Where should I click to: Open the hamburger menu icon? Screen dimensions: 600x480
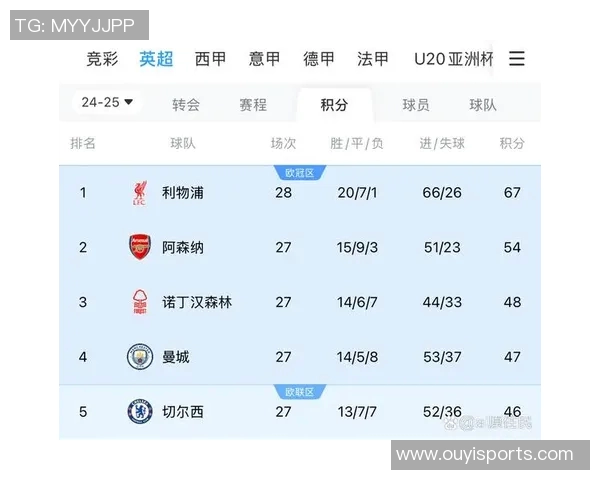coord(516,59)
